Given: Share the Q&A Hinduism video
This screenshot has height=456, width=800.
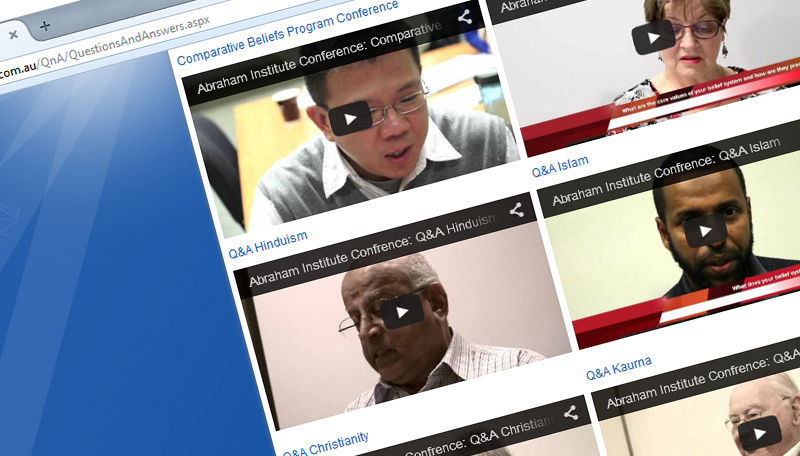Looking at the screenshot, I should coord(516,210).
